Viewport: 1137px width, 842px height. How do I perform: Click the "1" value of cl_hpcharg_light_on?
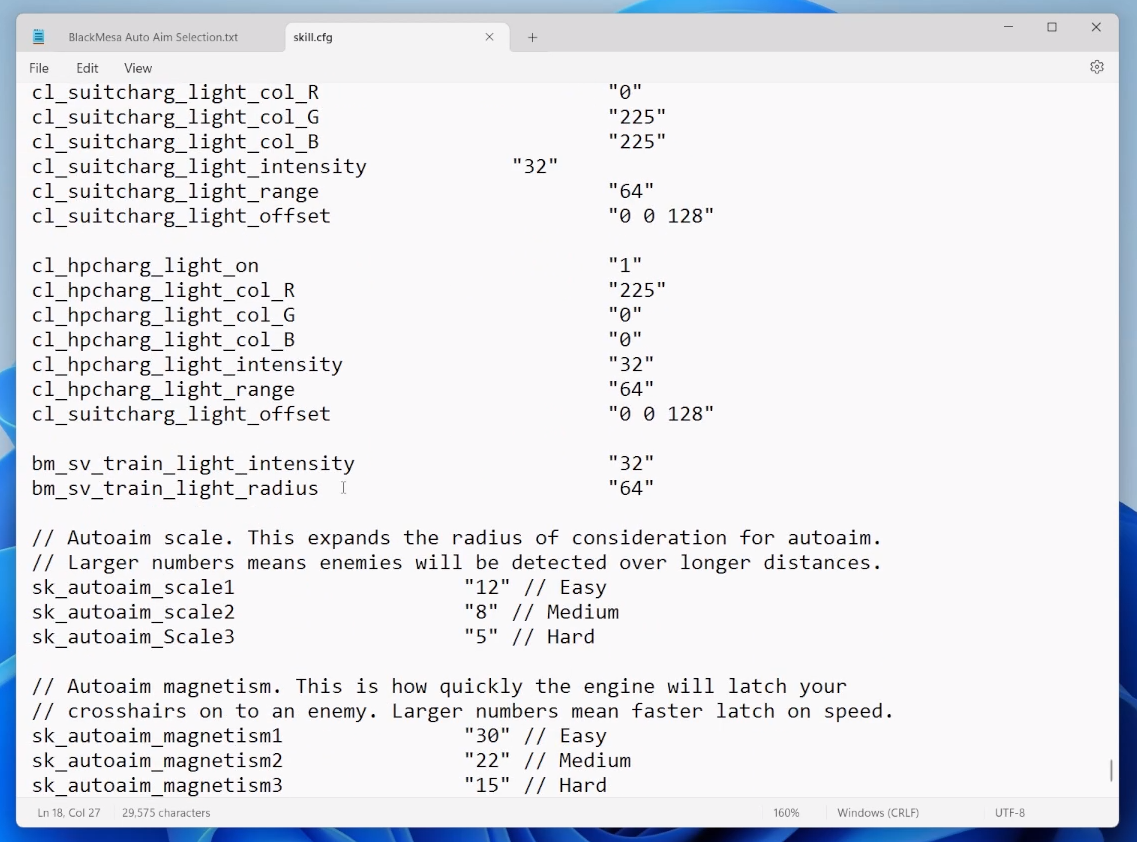(x=625, y=266)
